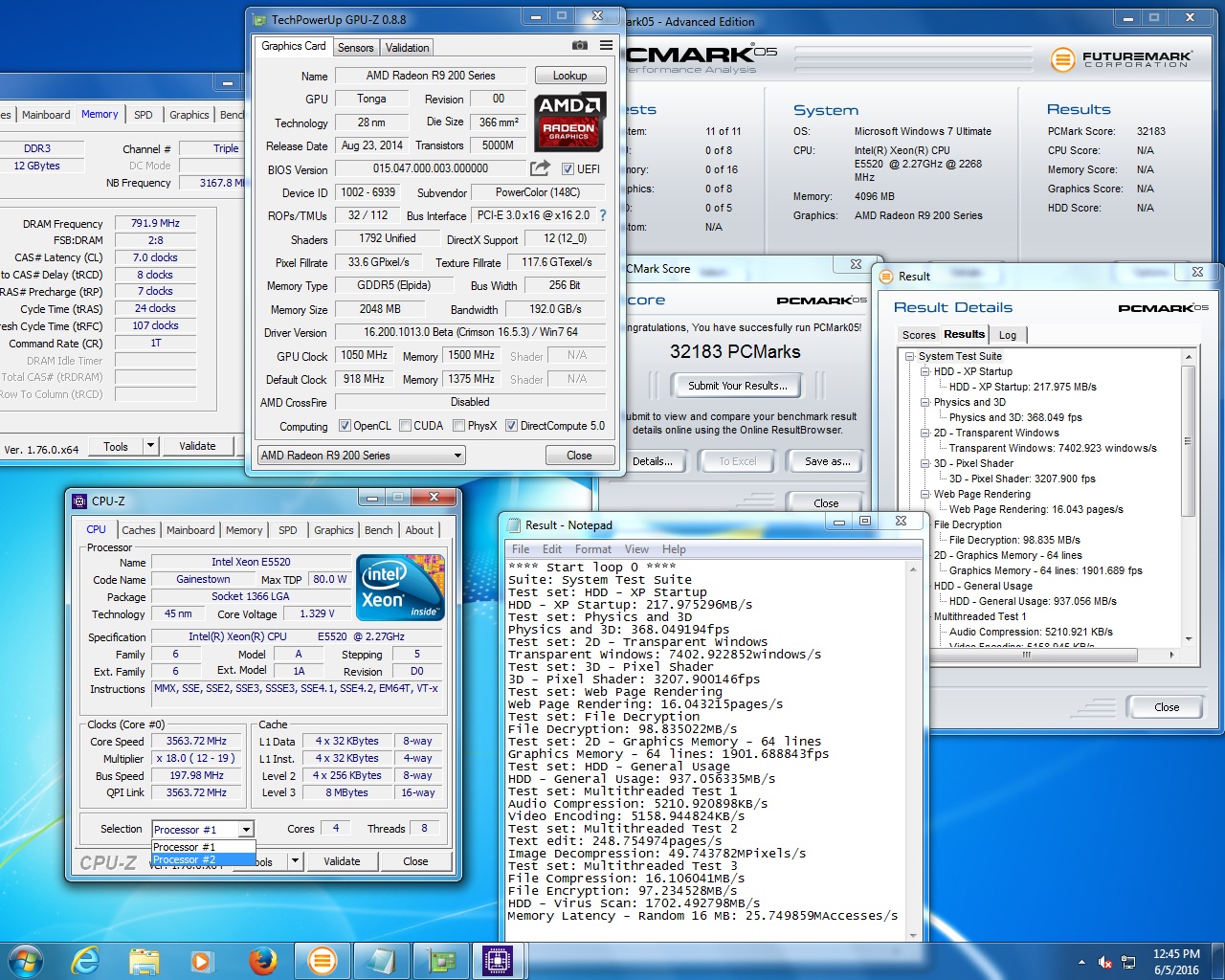Open the About tab in CPU-Z
This screenshot has width=1225, height=980.
419,530
